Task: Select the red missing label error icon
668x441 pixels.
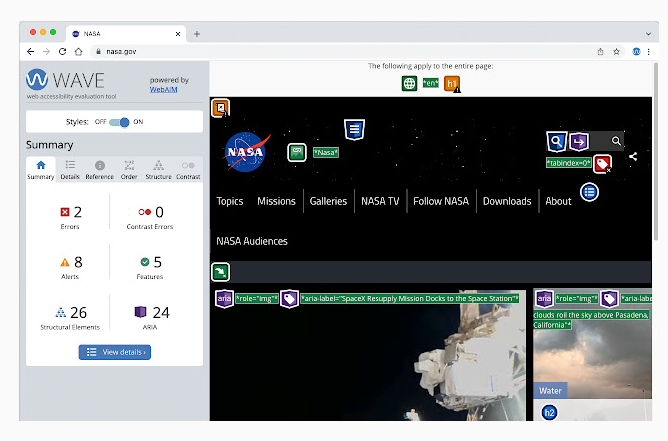Action: click(x=602, y=164)
